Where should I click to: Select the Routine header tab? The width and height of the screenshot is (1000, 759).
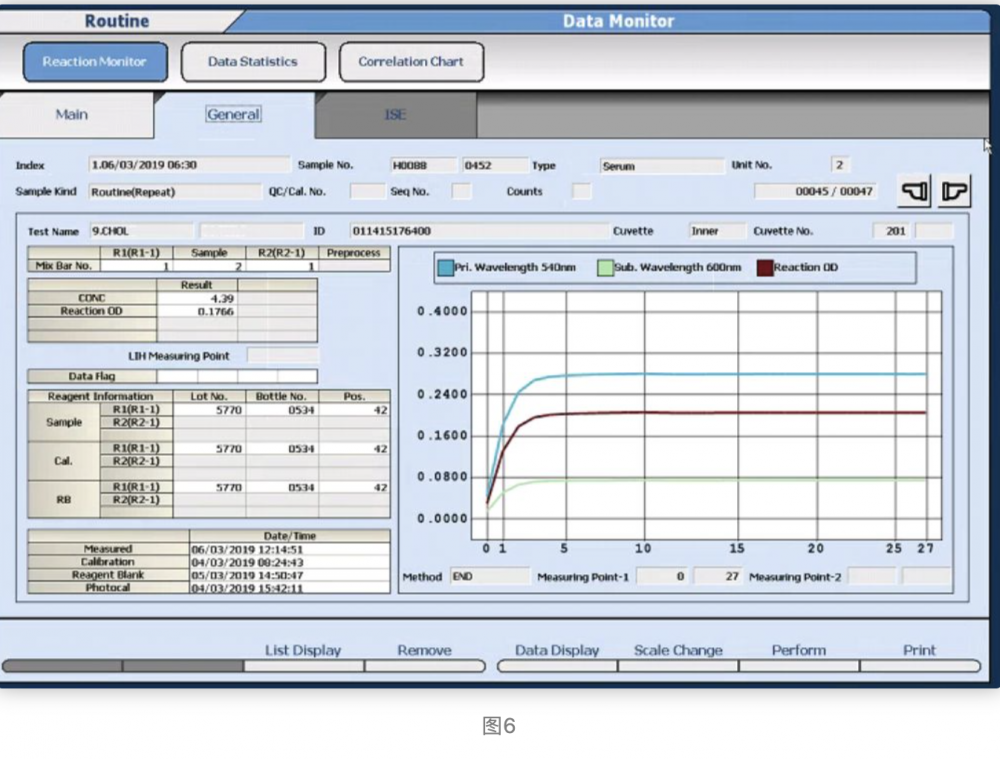pos(117,21)
